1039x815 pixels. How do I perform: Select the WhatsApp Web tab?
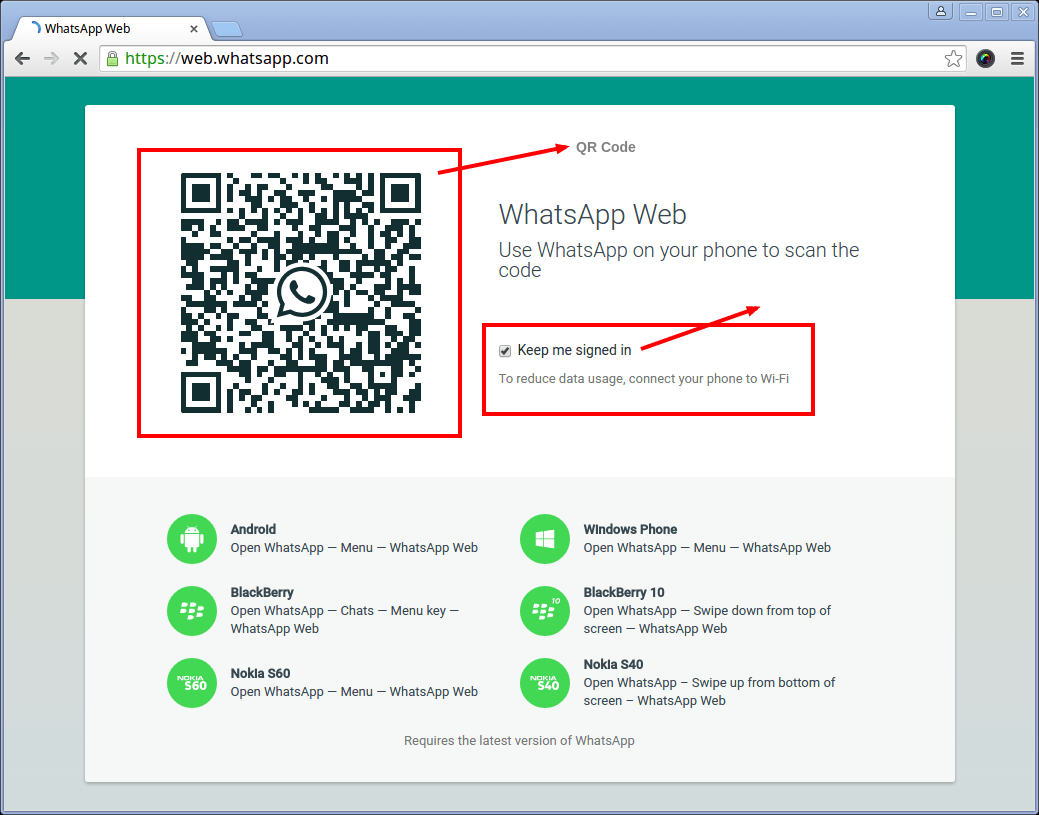[x=109, y=28]
